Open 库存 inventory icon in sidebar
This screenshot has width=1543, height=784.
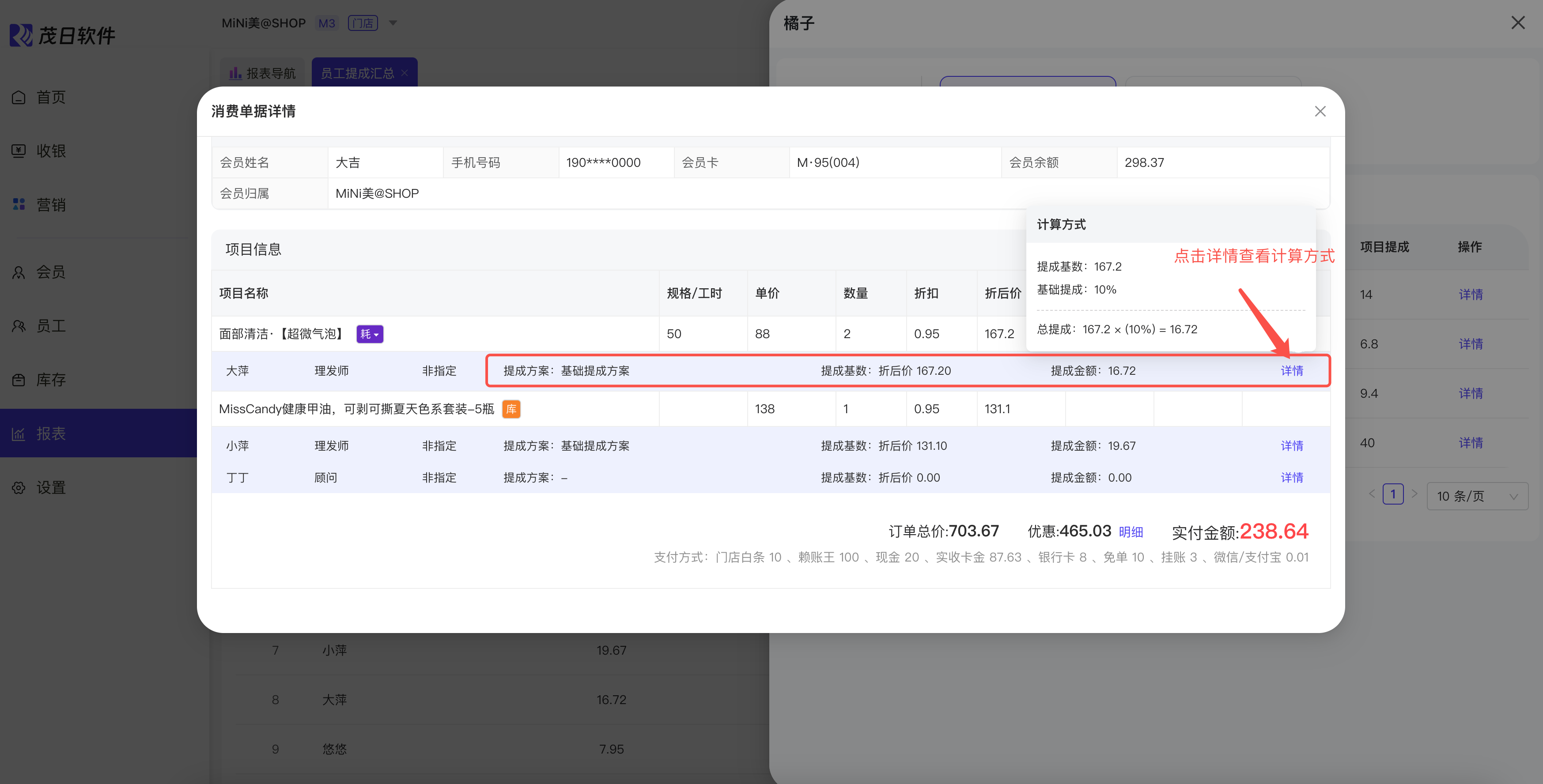pyautogui.click(x=19, y=381)
